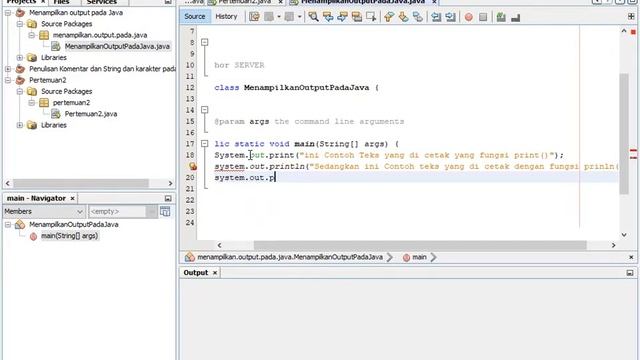Click the red error status square atop the error stripe

point(633,32)
